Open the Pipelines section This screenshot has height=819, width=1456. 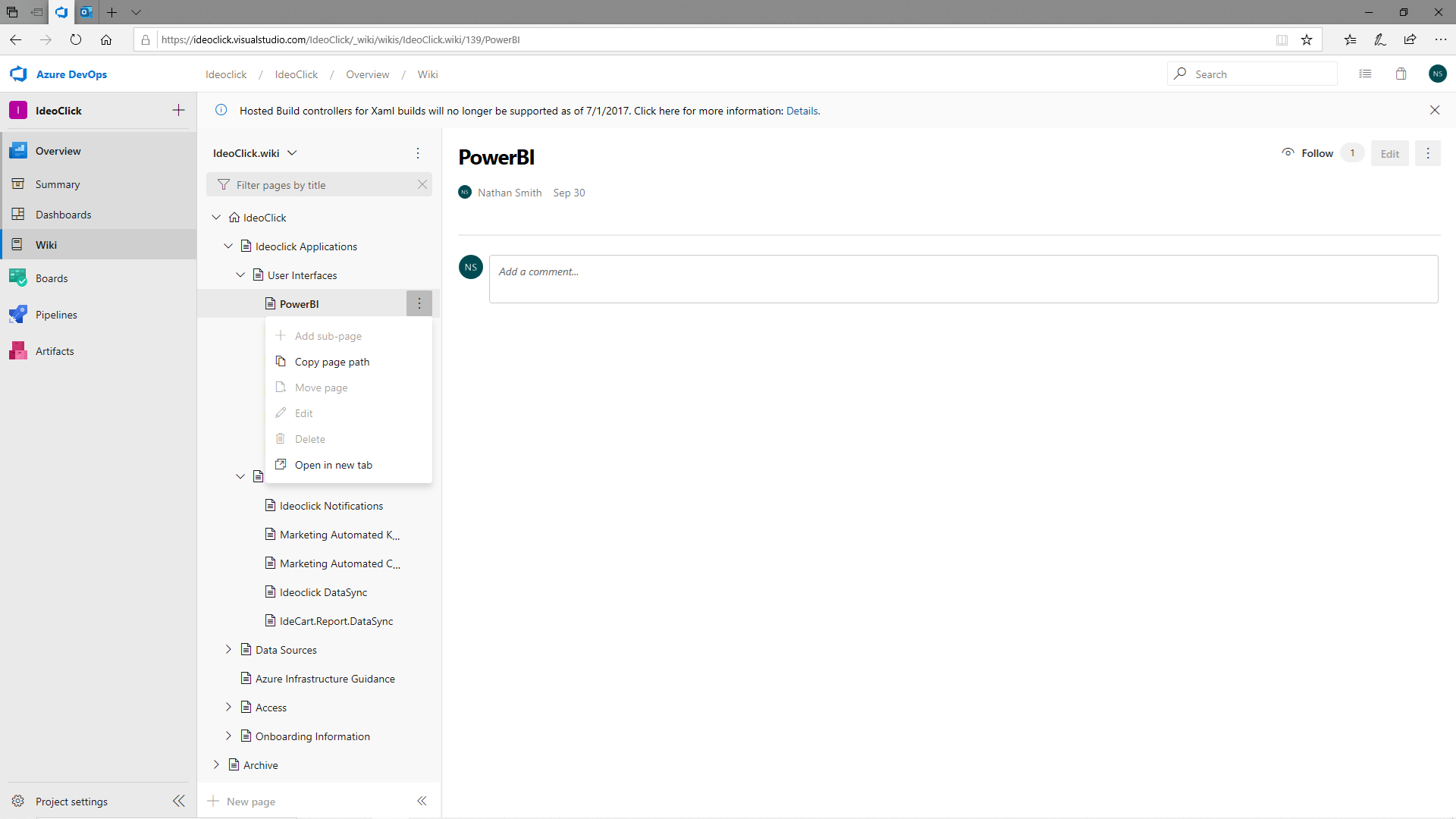[56, 315]
